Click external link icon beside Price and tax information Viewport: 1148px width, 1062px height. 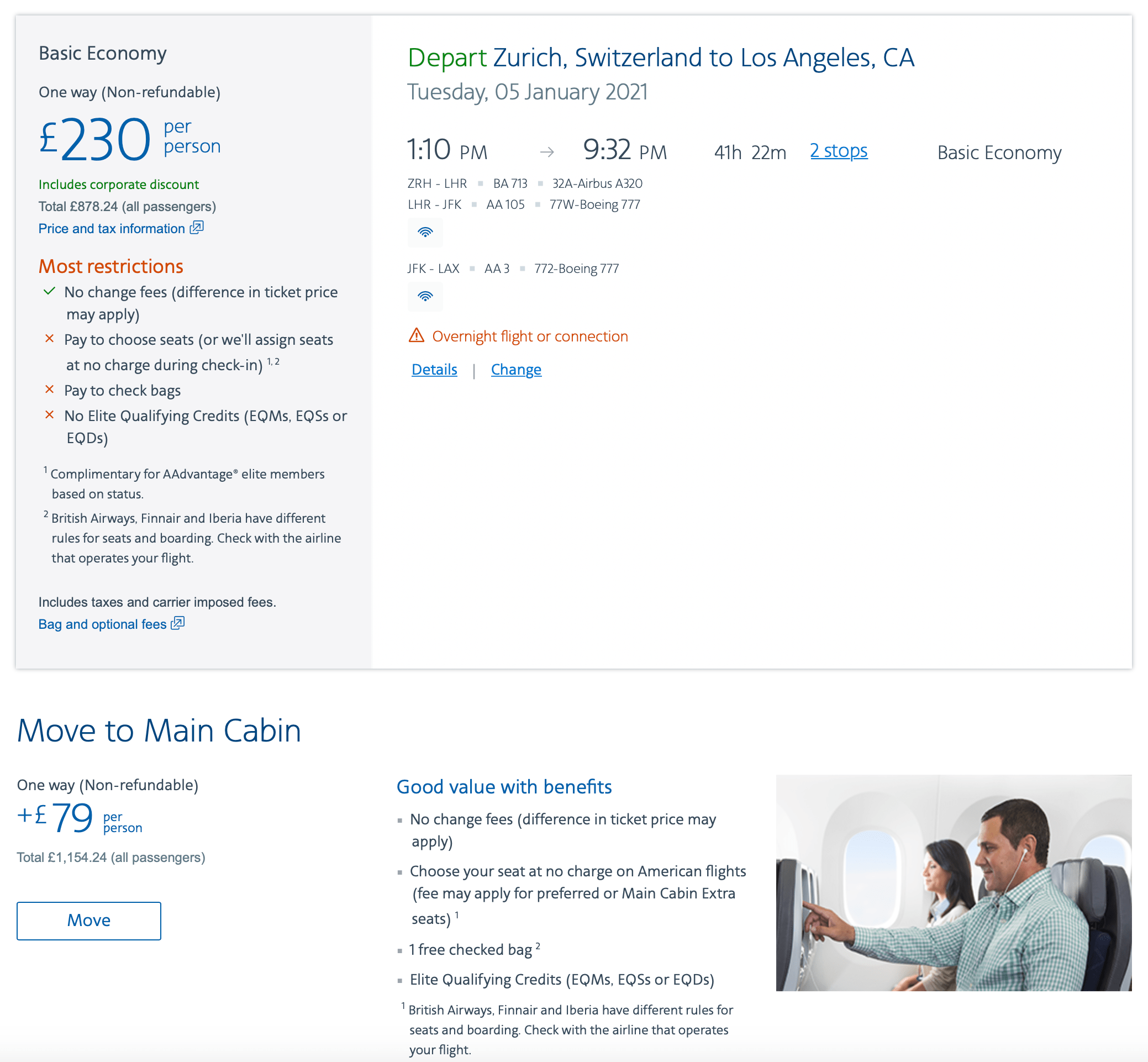[x=197, y=228]
